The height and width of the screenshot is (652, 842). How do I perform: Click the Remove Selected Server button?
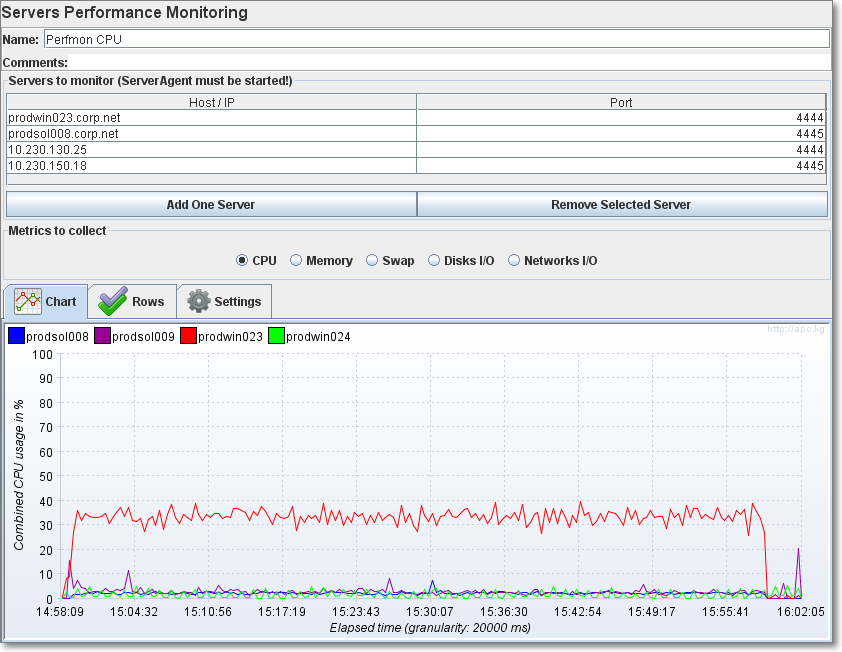coord(622,205)
